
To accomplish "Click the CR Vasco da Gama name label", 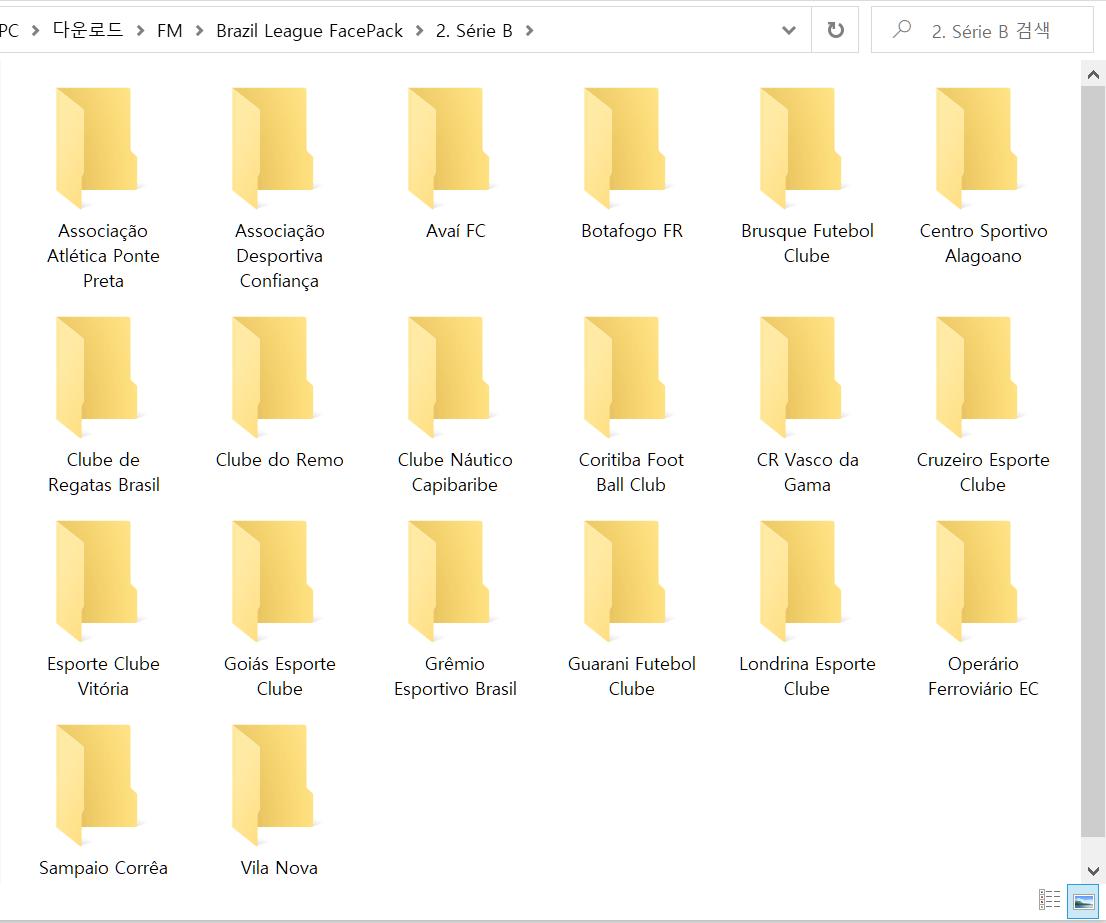I will pyautogui.click(x=808, y=472).
